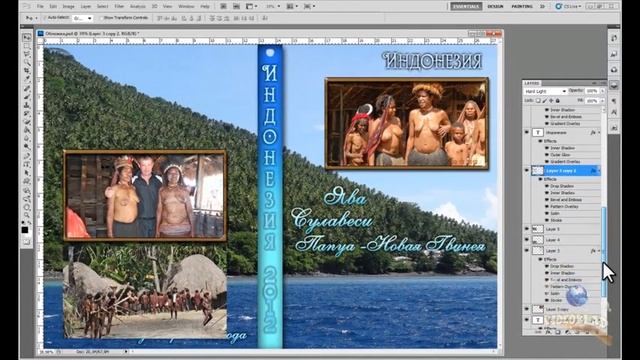The width and height of the screenshot is (640, 360).
Task: Open the CS Live button
Action: point(568,7)
